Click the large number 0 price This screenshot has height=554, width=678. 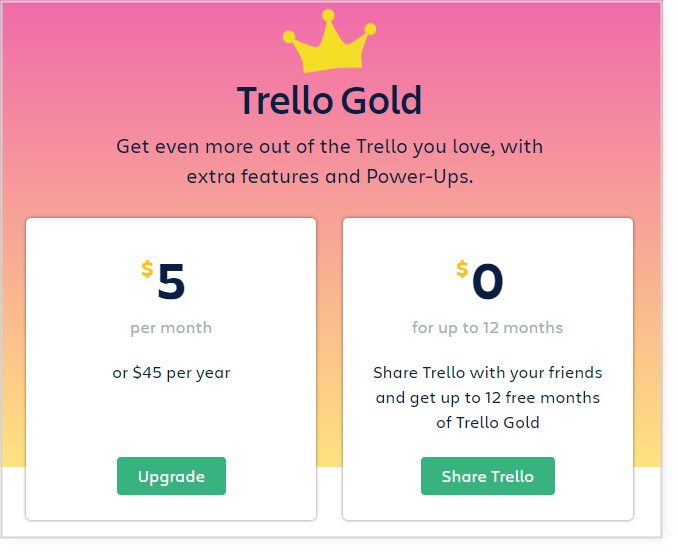tap(487, 282)
